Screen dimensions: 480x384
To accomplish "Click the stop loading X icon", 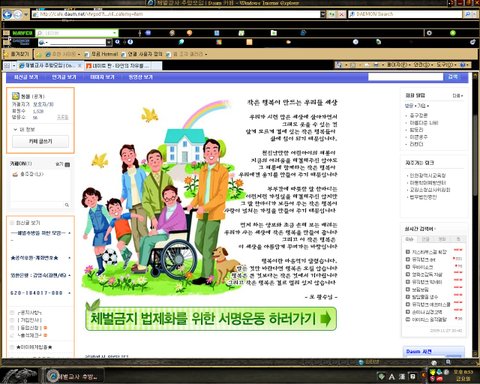I will tap(341, 14).
